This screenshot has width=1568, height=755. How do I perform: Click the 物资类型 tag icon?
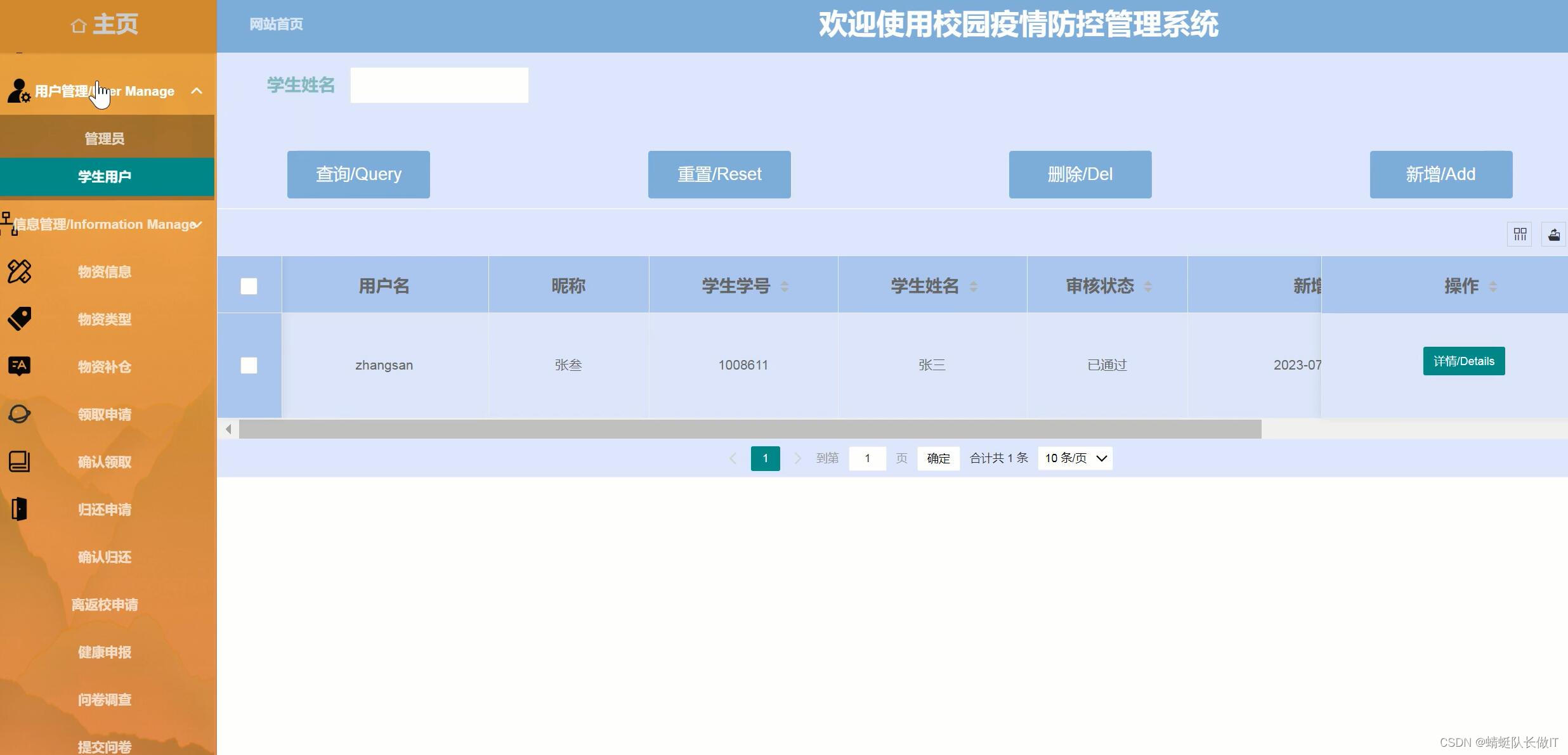point(19,319)
